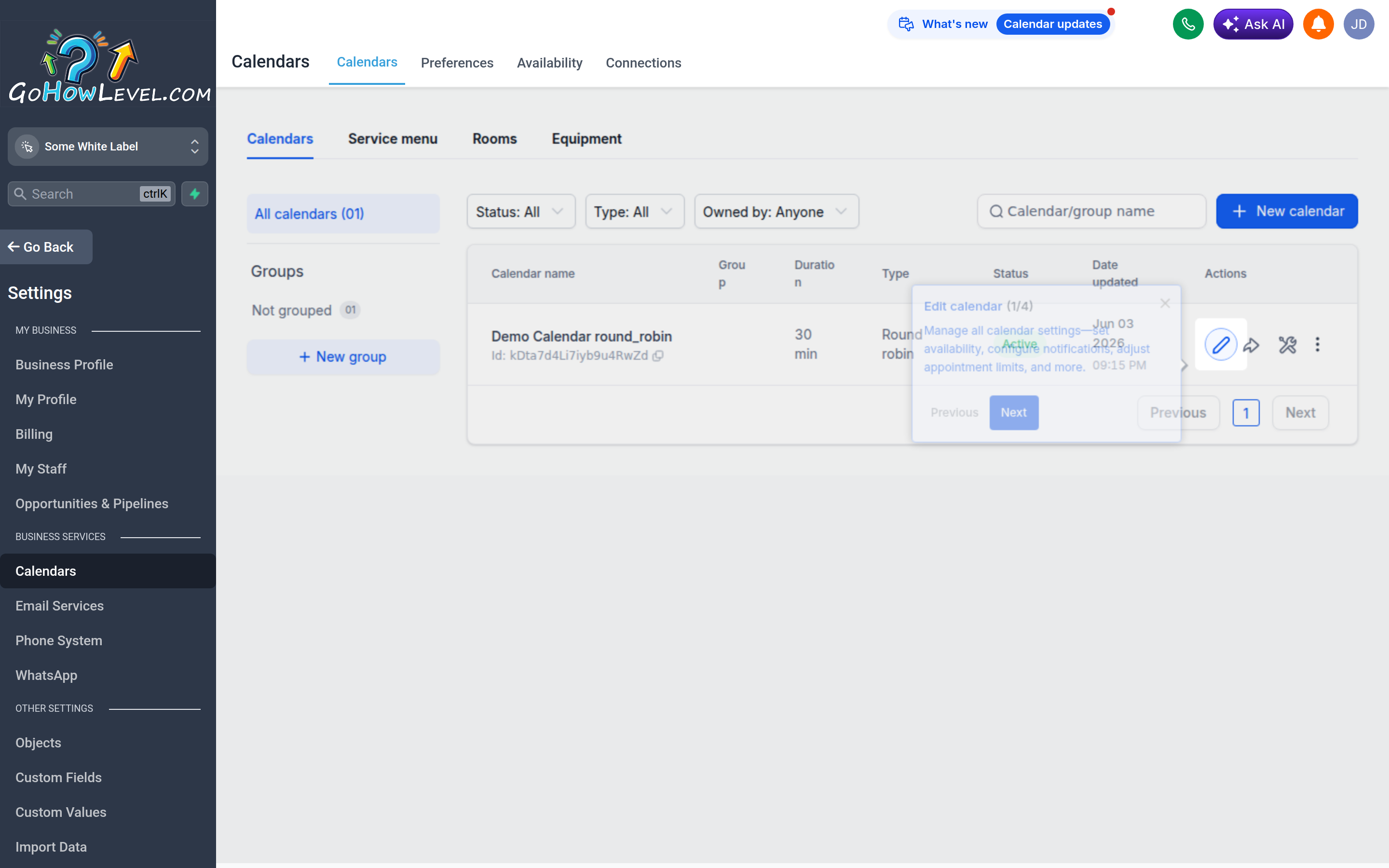Select page 1 in pagination
This screenshot has width=1389, height=868.
click(x=1245, y=412)
